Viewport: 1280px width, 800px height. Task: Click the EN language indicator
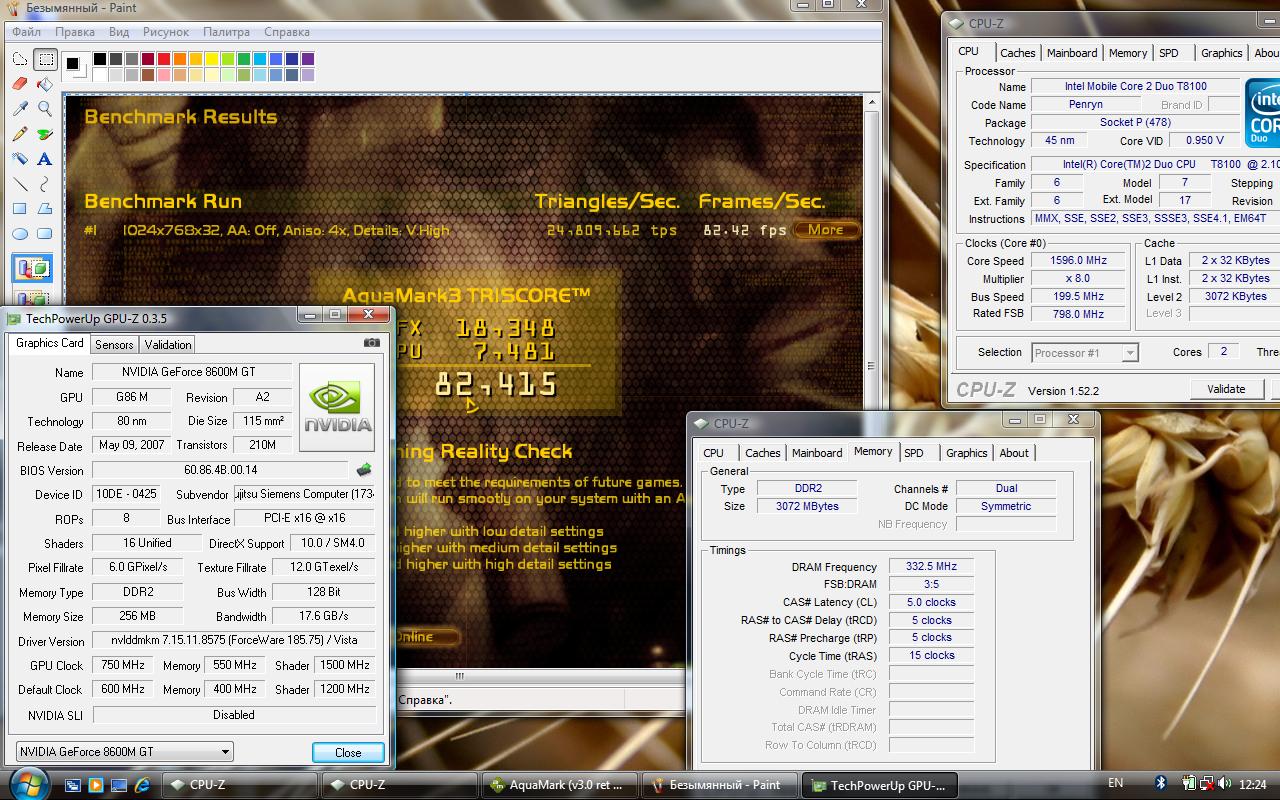1115,783
